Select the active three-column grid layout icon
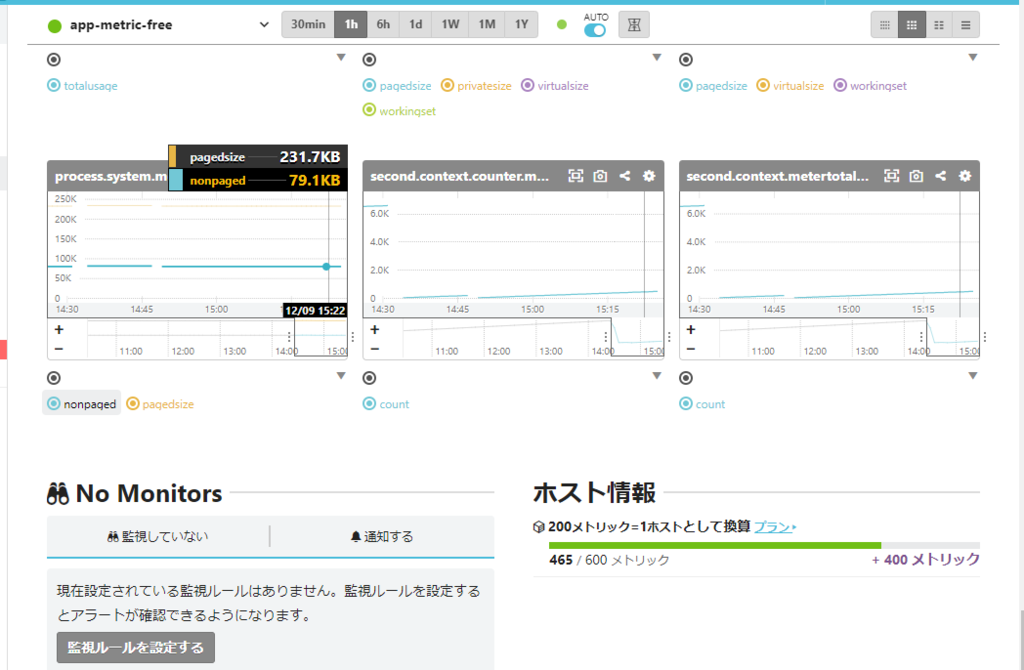 click(912, 25)
